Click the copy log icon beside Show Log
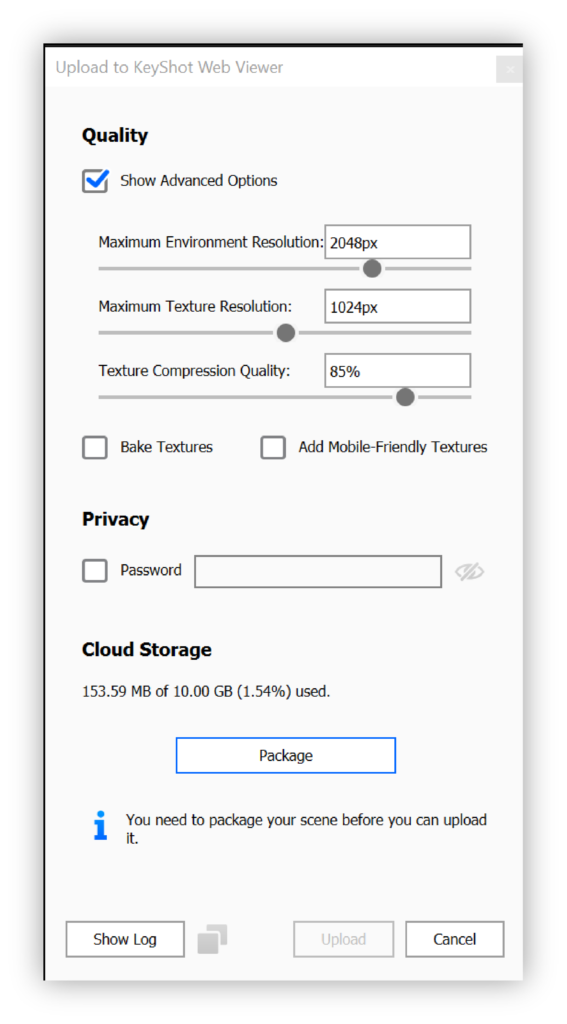The image size is (567, 1024). click(x=212, y=939)
